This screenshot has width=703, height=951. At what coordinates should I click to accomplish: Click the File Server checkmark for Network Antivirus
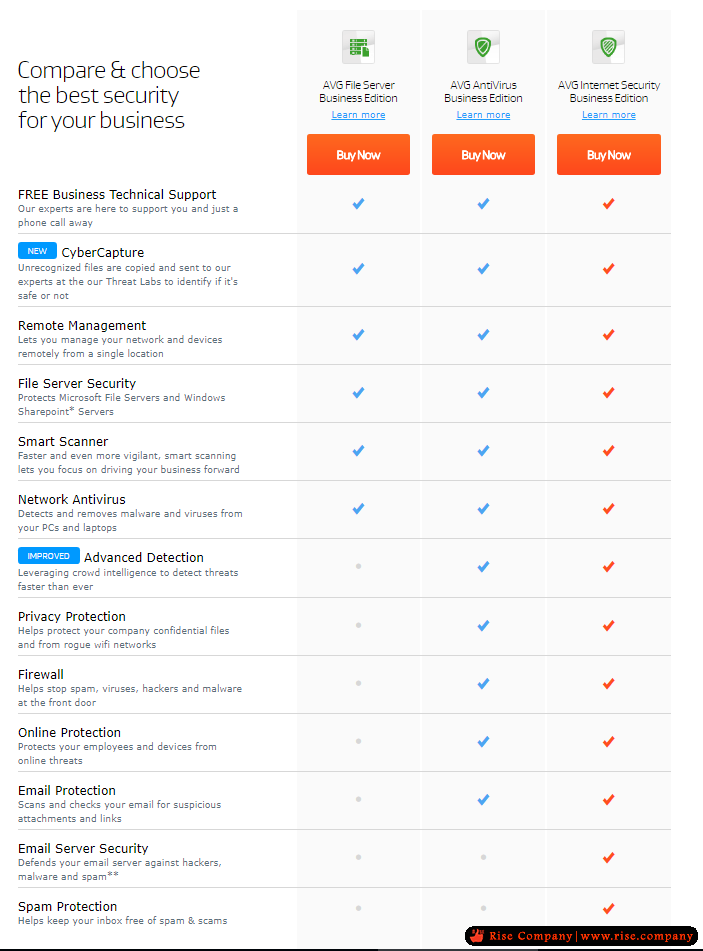pyautogui.click(x=358, y=508)
